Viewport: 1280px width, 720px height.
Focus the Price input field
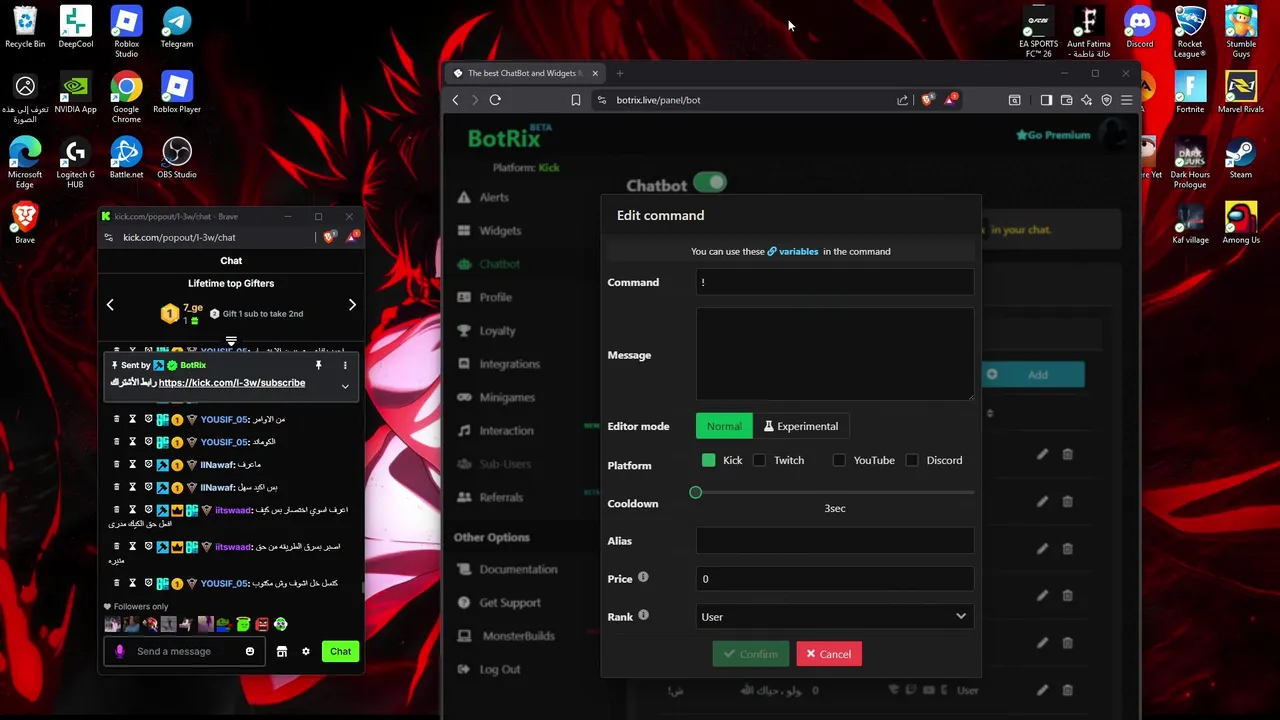tap(835, 579)
